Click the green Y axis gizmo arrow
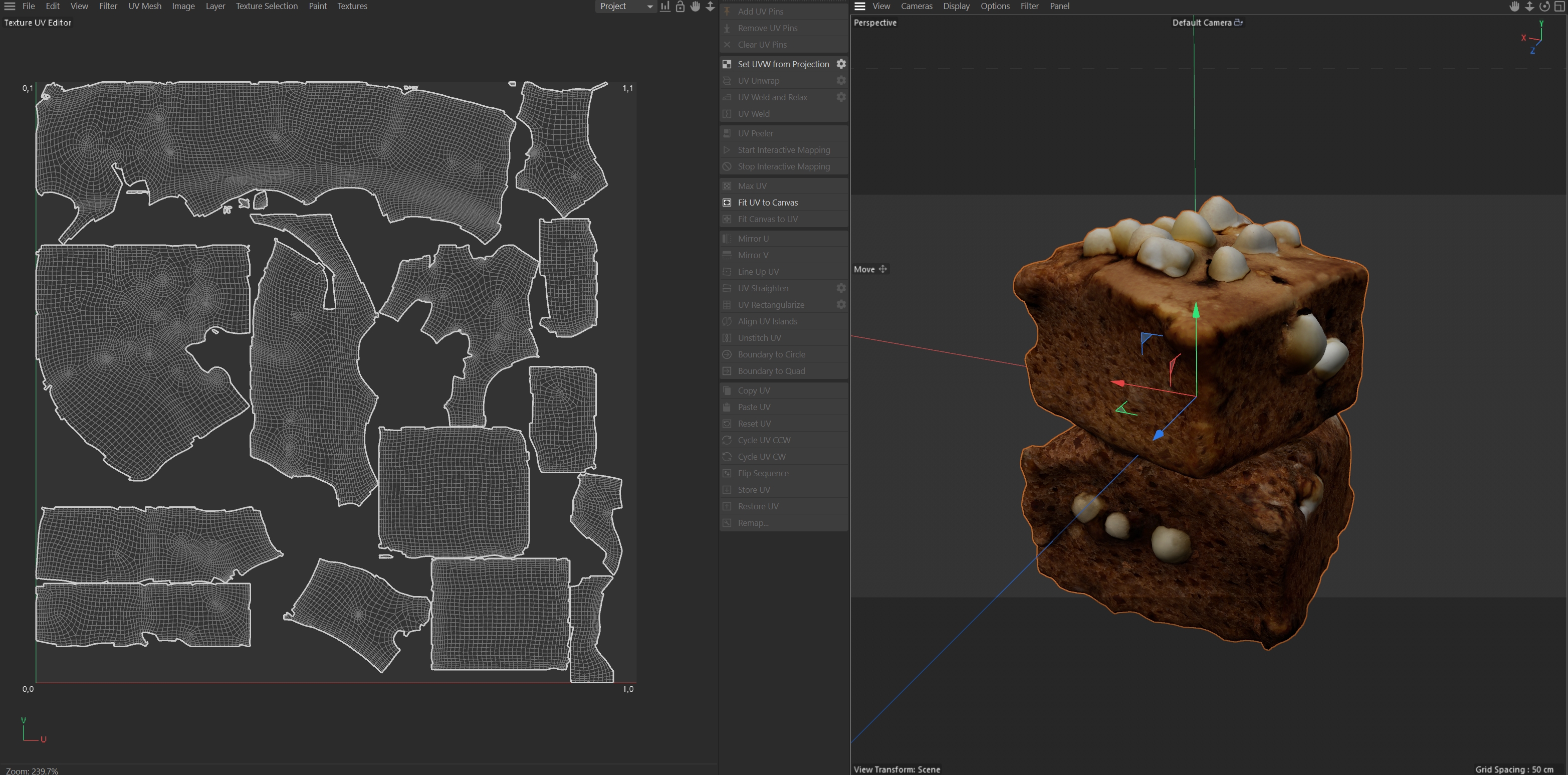This screenshot has height=775, width=1568. [x=1196, y=310]
